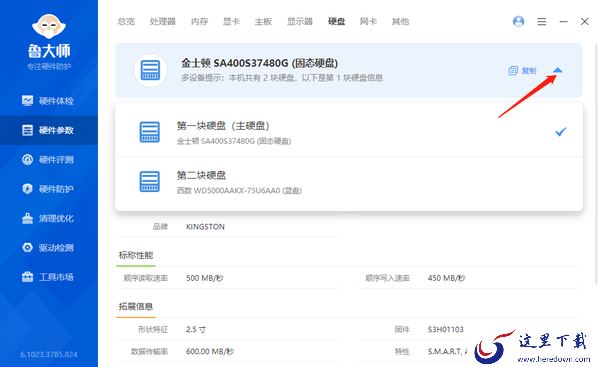Open 硬件体检 in the sidebar
Image resolution: width=600 pixels, height=367 pixels.
(48, 101)
